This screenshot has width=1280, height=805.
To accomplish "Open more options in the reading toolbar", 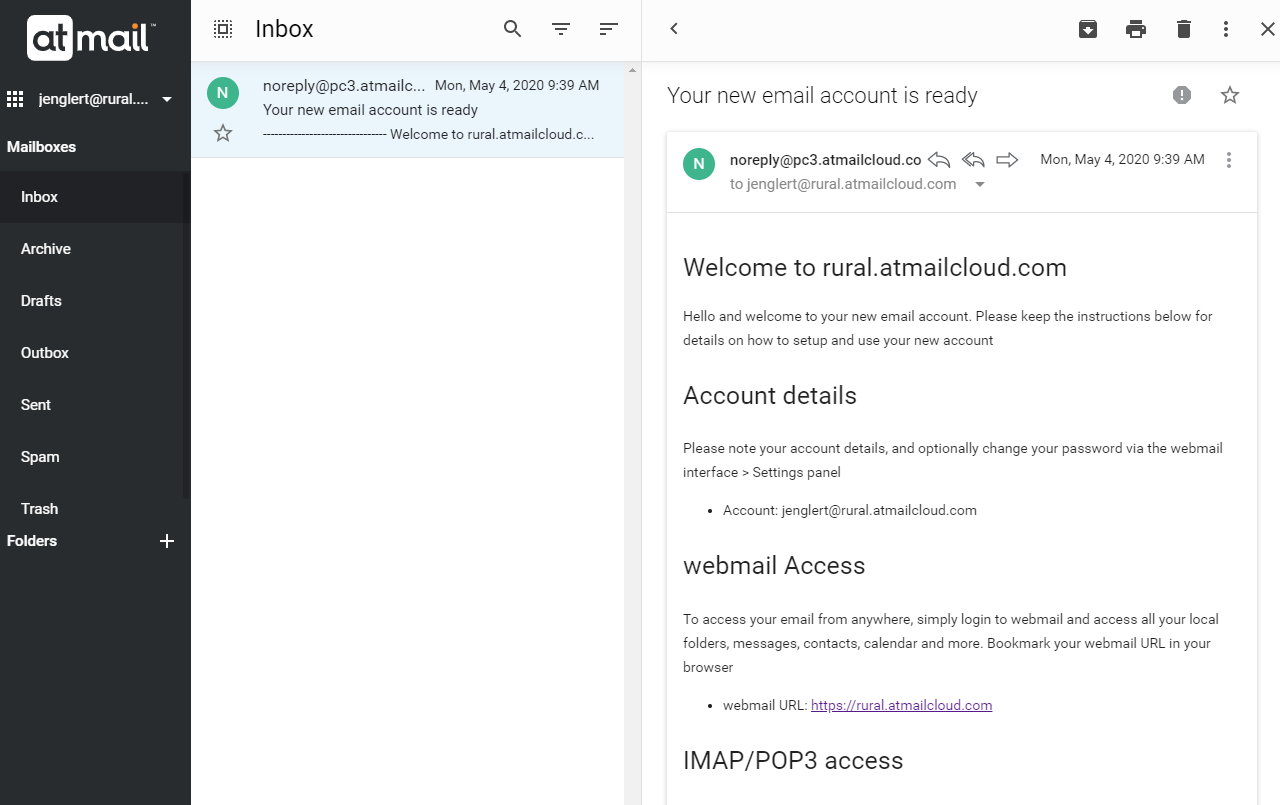I will [x=1226, y=29].
